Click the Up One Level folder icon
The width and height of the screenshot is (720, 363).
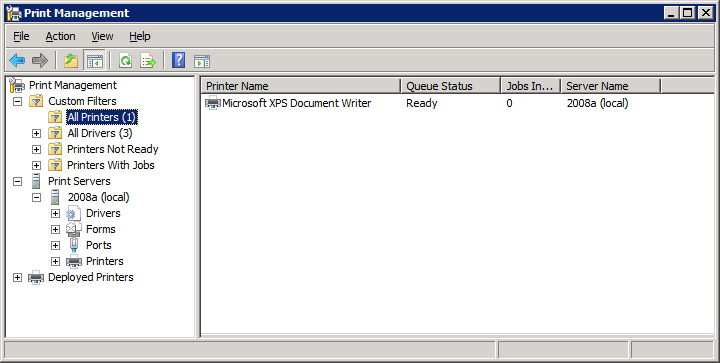[71, 61]
